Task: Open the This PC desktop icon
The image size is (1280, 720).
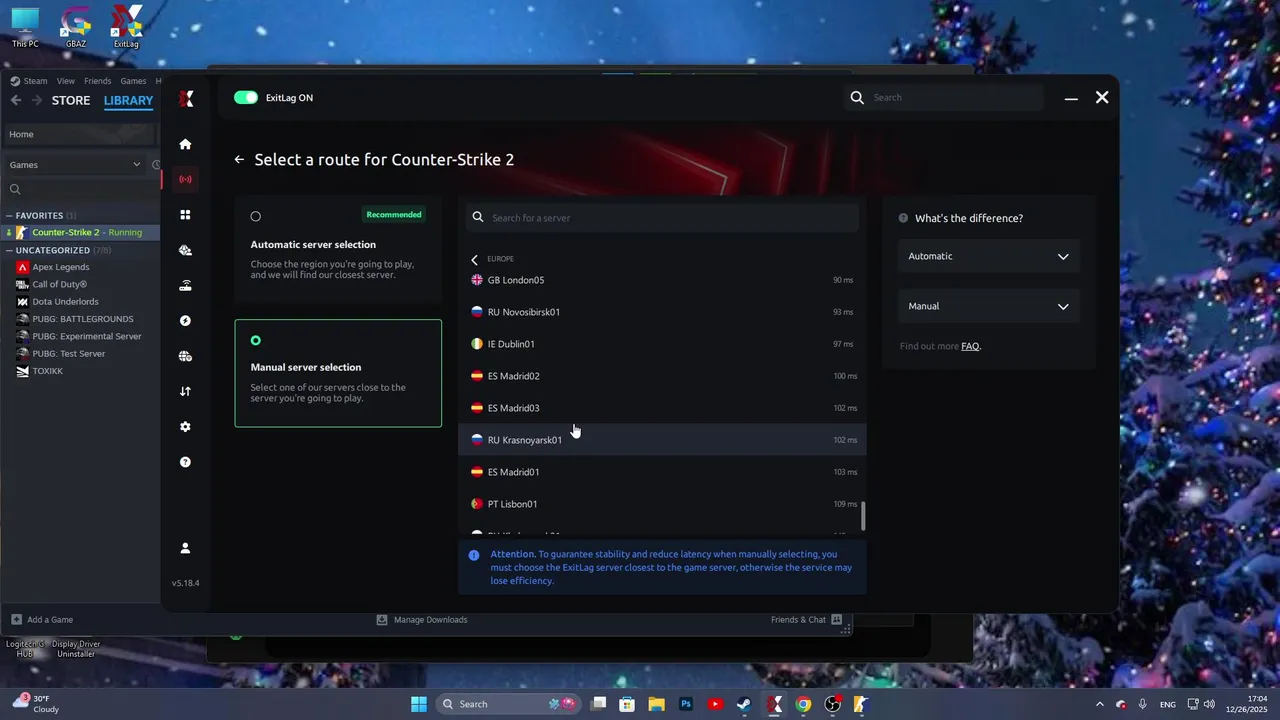Action: 25,27
